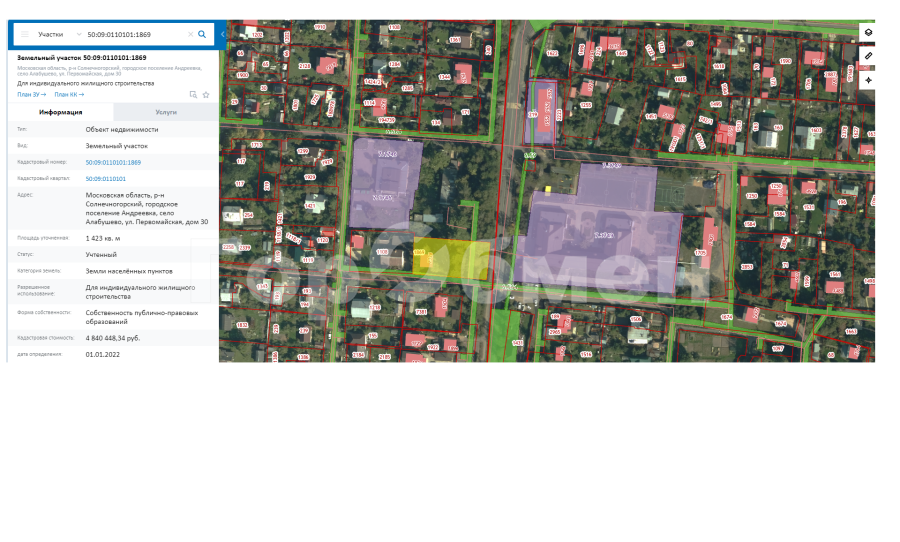The image size is (900, 542).
Task: Open the 'План КК' link
Action: (69, 95)
